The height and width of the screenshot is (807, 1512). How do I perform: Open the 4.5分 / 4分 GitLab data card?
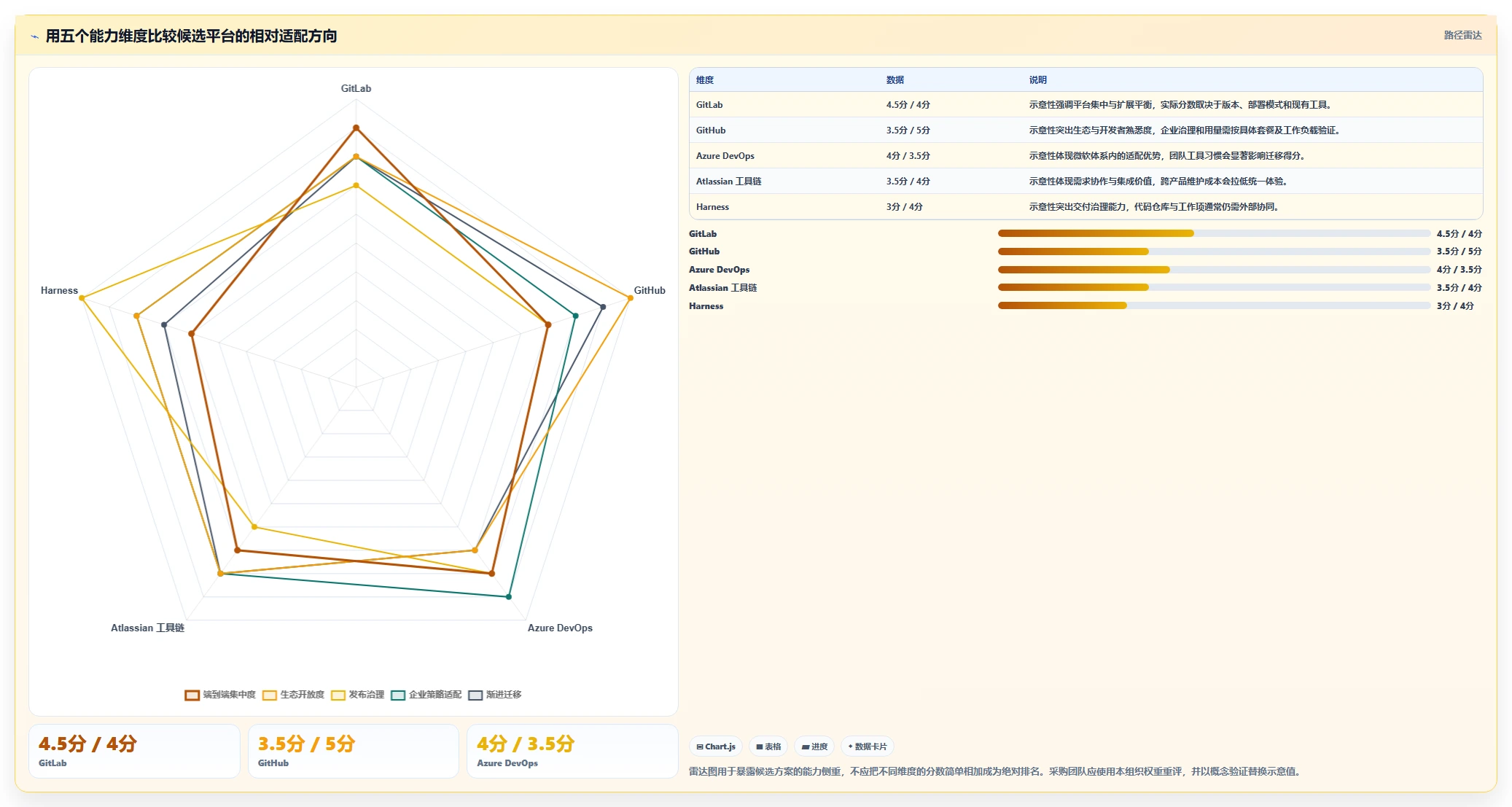coord(134,751)
